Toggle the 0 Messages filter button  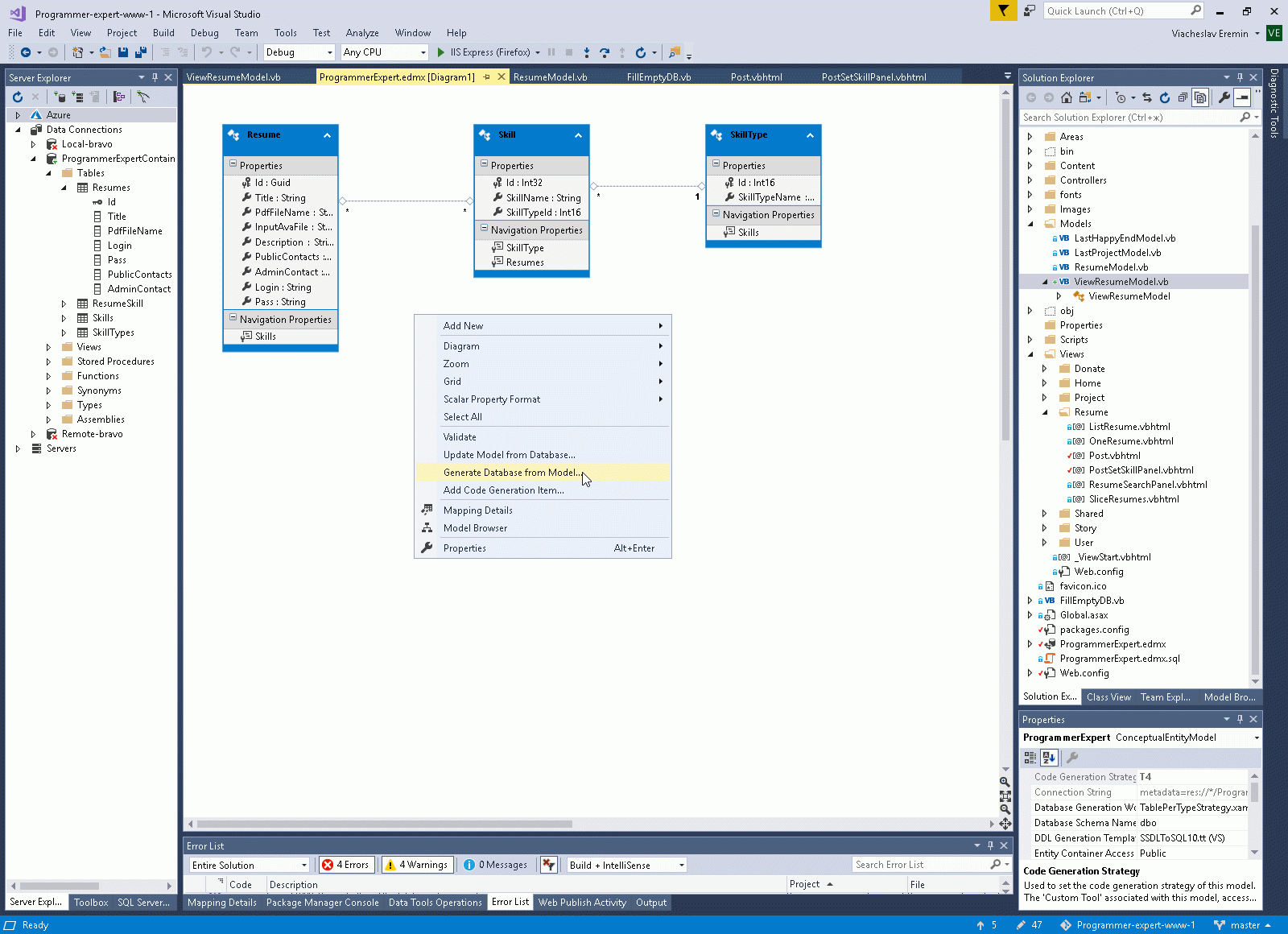coord(497,865)
